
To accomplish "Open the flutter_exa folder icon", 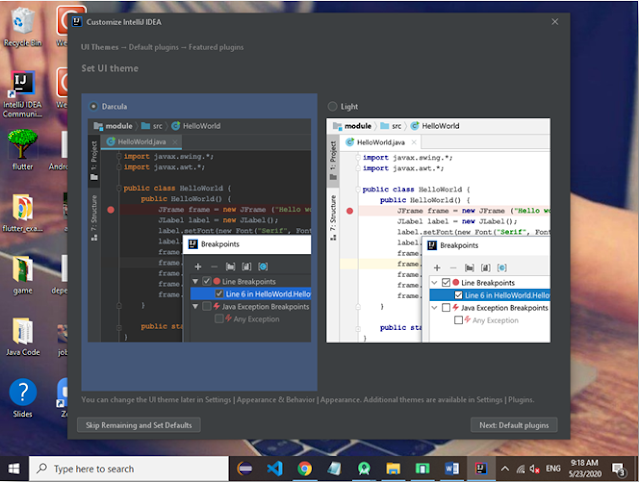I will point(22,213).
